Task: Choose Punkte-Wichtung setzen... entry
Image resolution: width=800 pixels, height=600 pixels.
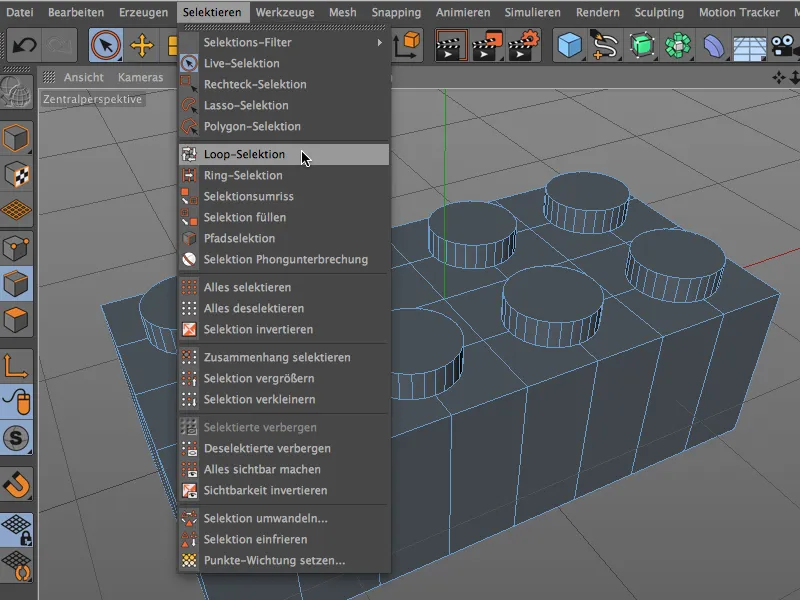Action: click(284, 560)
